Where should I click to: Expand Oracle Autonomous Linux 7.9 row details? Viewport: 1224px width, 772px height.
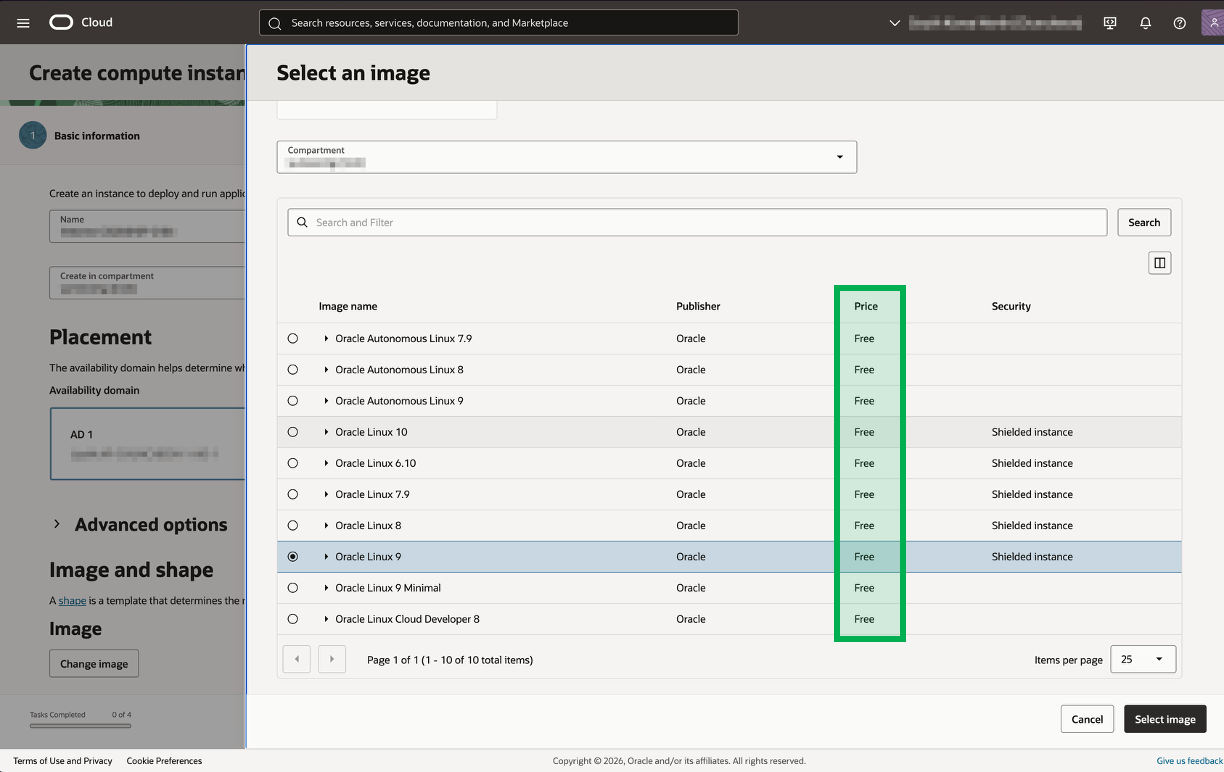point(326,339)
